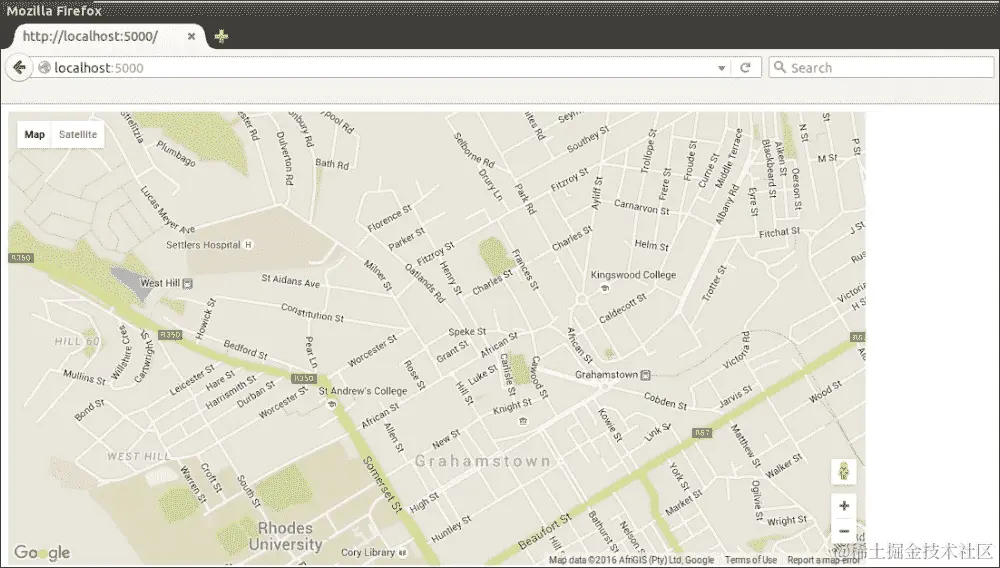Click the R67 road shield

[x=702, y=433]
